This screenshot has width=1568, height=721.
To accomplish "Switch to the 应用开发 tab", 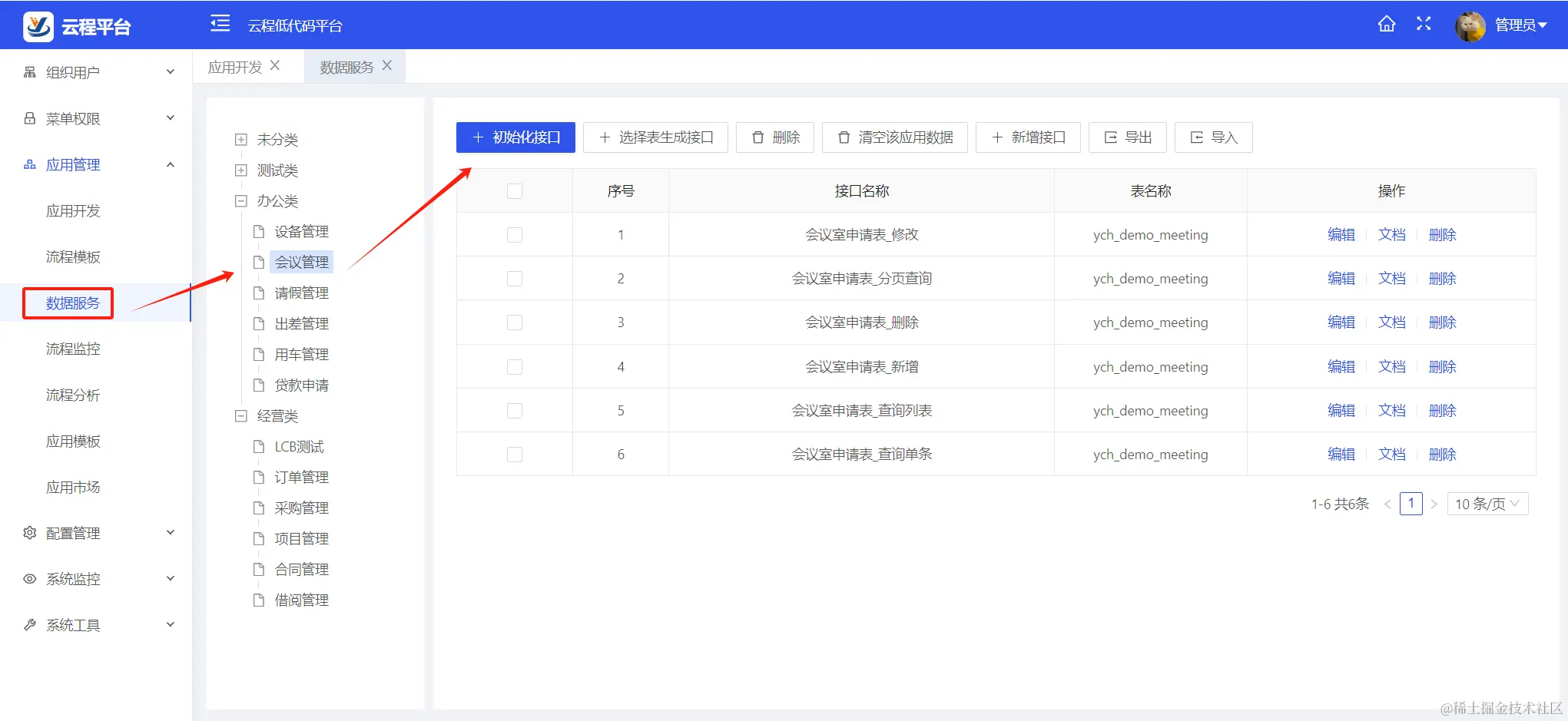I will tap(234, 66).
